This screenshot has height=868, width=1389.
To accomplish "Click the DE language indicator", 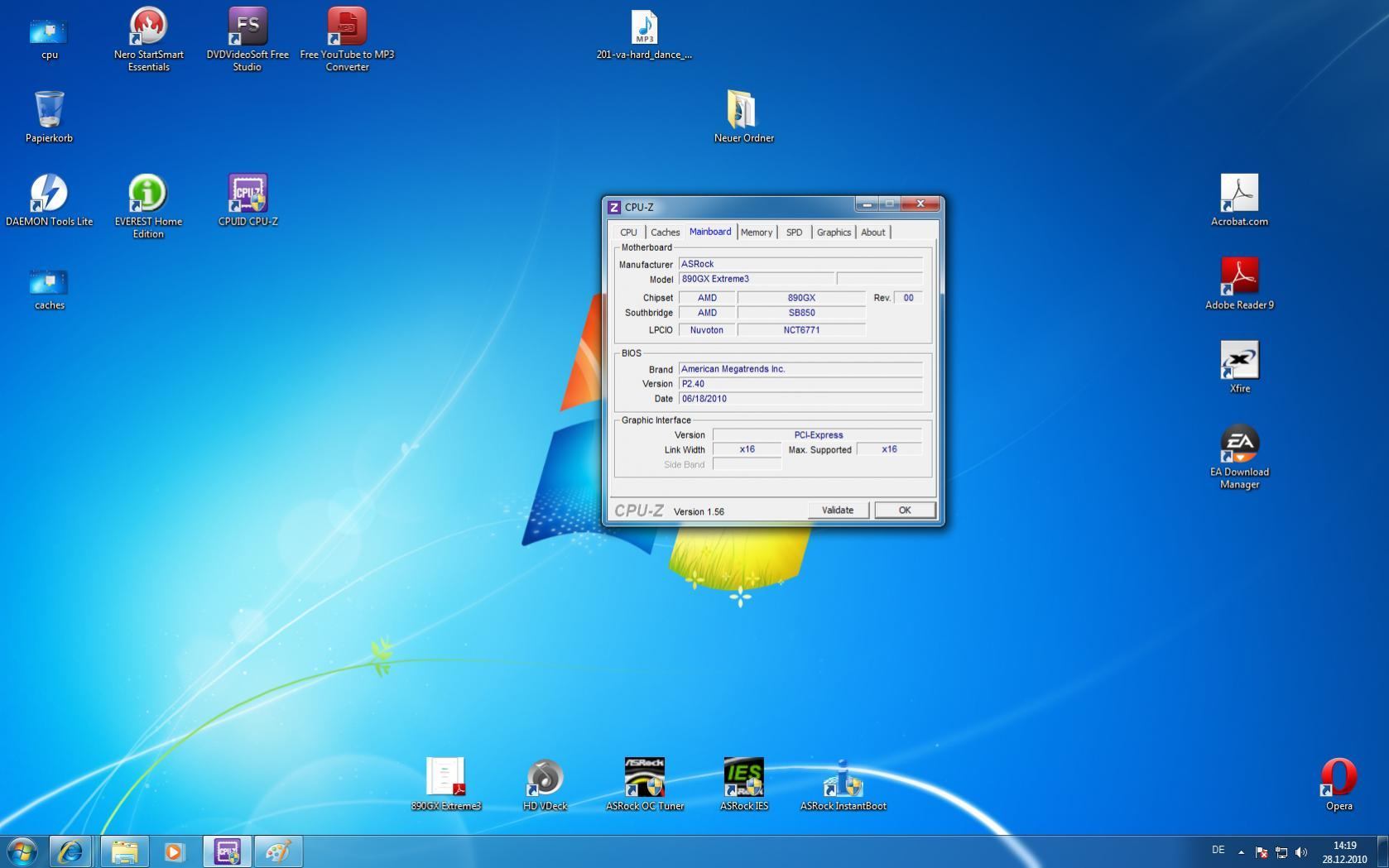I will coord(1218,850).
